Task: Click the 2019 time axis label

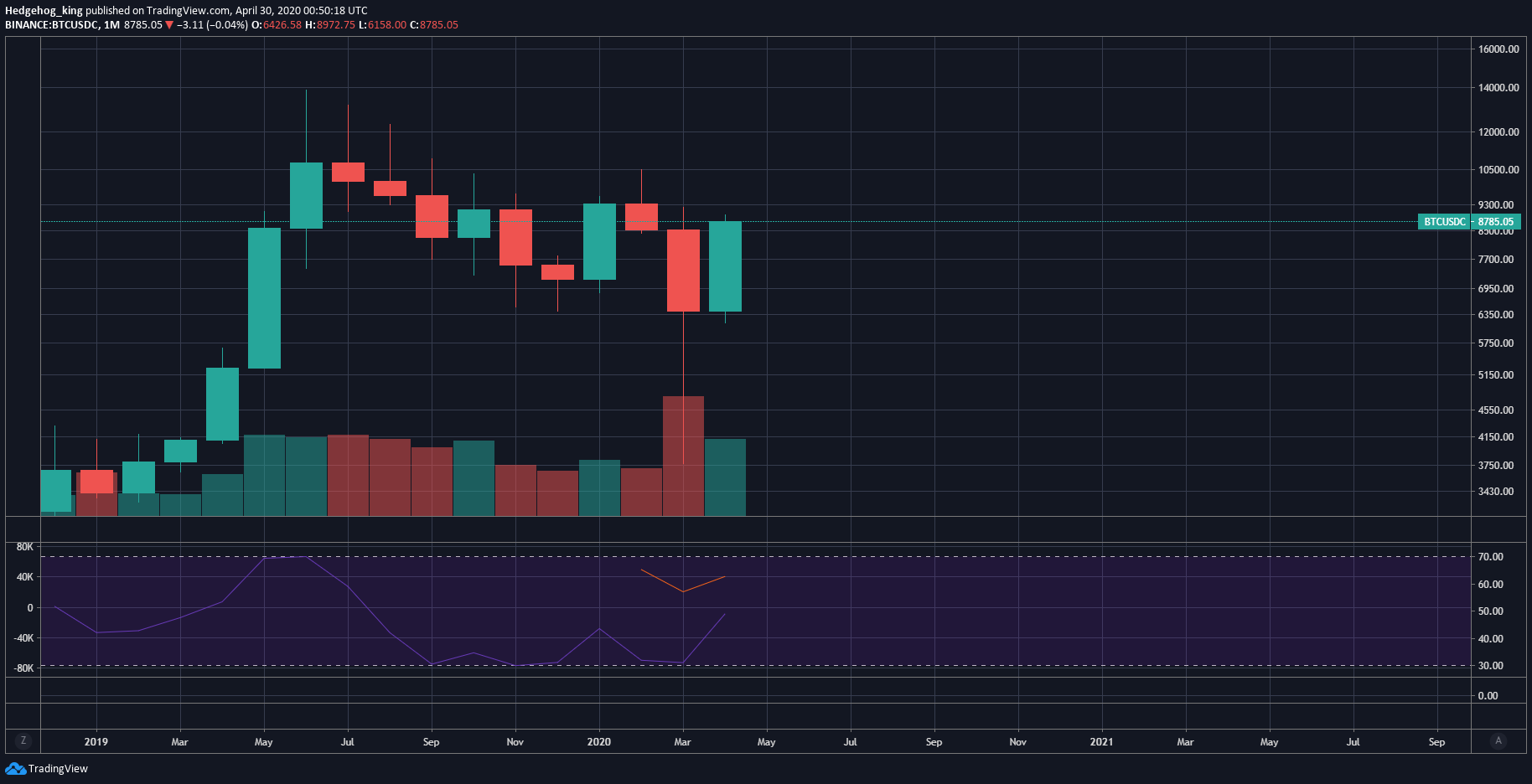Action: click(x=96, y=742)
